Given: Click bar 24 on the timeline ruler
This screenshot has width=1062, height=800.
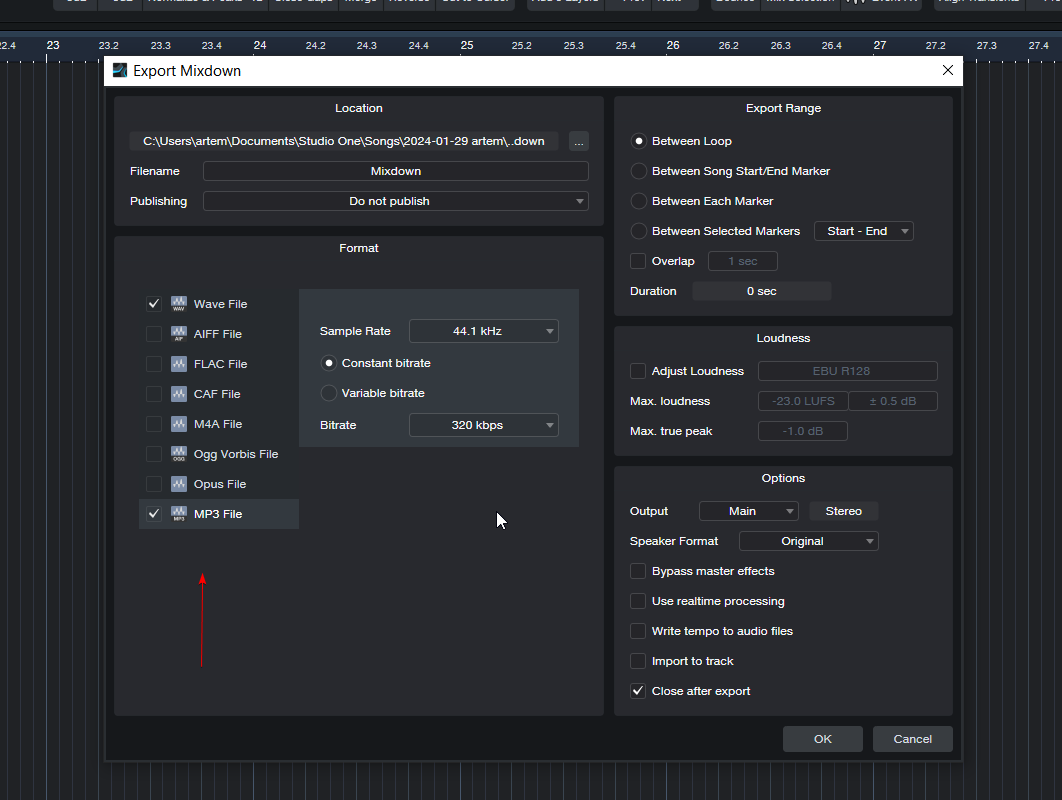Looking at the screenshot, I should coord(260,45).
